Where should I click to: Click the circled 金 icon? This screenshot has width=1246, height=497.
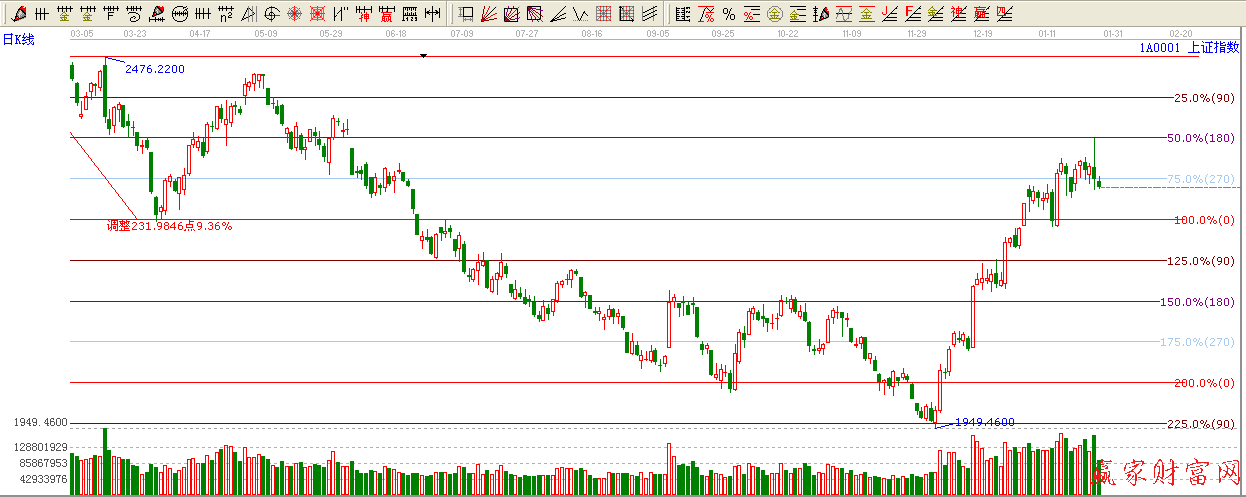click(774, 14)
